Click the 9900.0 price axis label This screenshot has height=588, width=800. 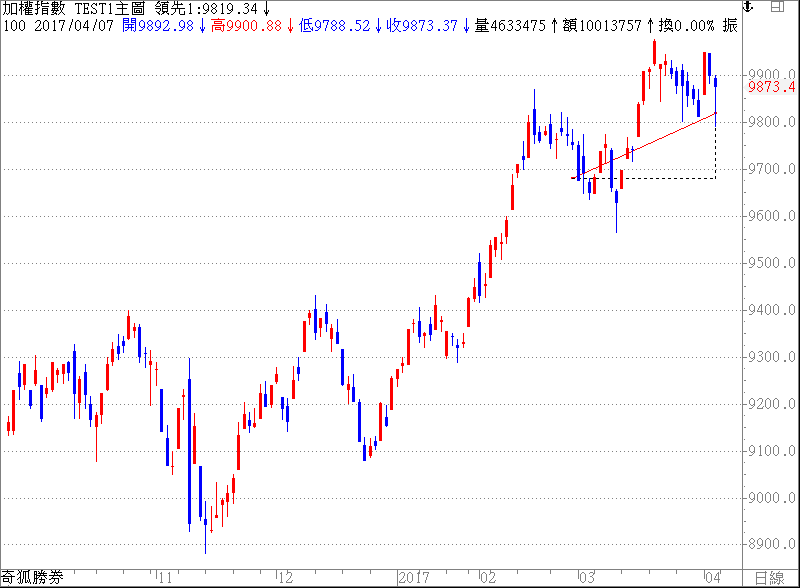point(771,75)
